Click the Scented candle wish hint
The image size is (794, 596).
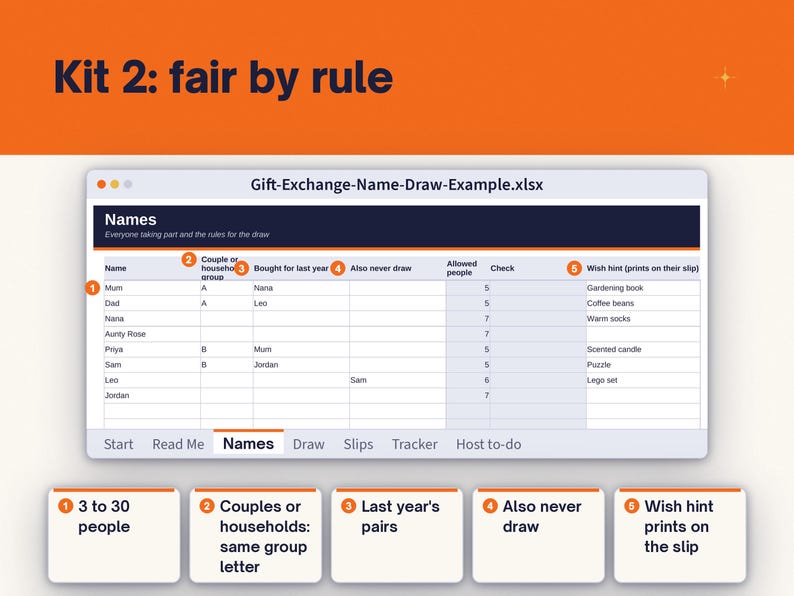pos(643,349)
